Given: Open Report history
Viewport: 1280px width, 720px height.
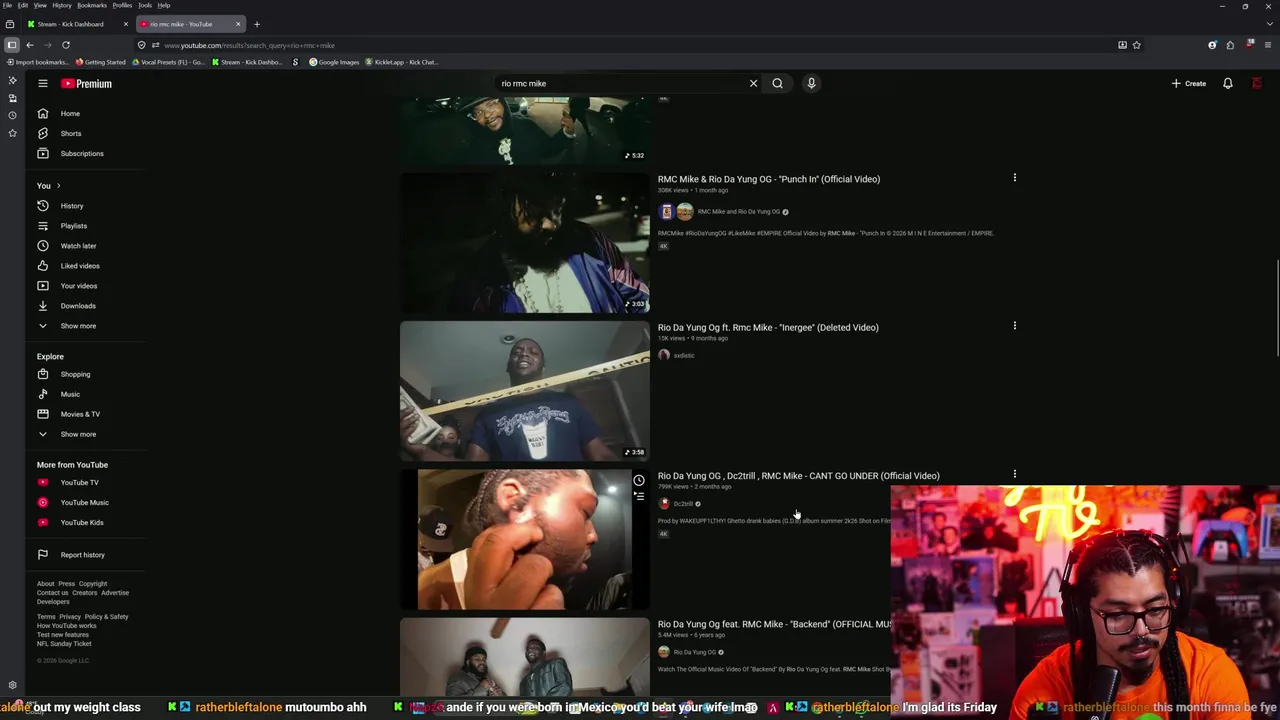Looking at the screenshot, I should click(82, 555).
